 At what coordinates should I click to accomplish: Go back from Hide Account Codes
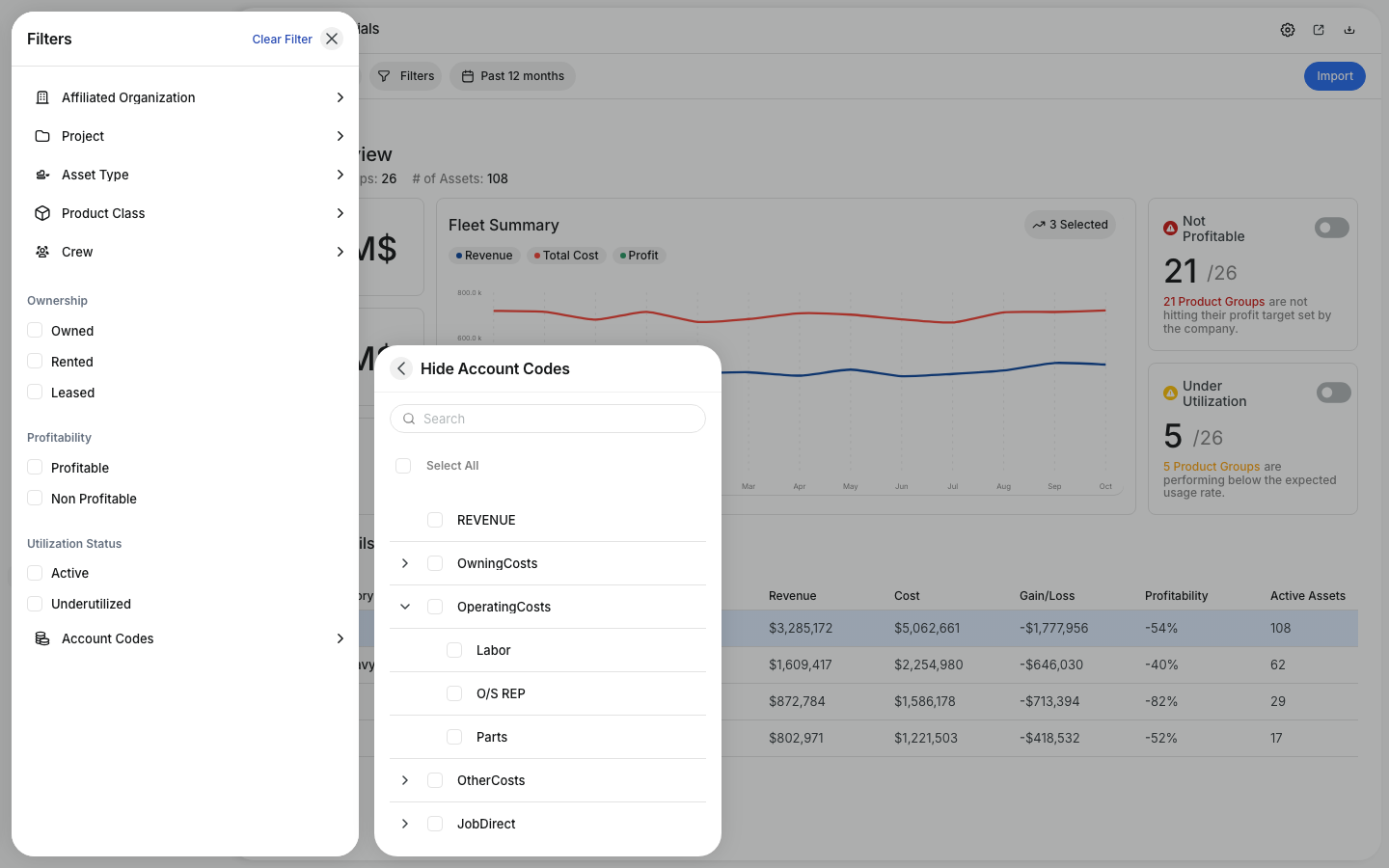point(401,368)
